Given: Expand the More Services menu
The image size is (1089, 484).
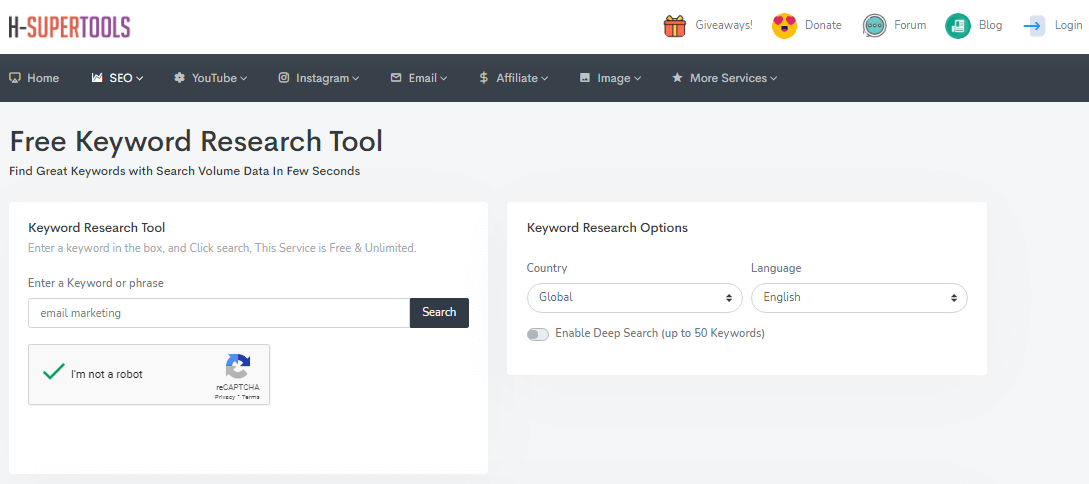Looking at the screenshot, I should click(724, 78).
